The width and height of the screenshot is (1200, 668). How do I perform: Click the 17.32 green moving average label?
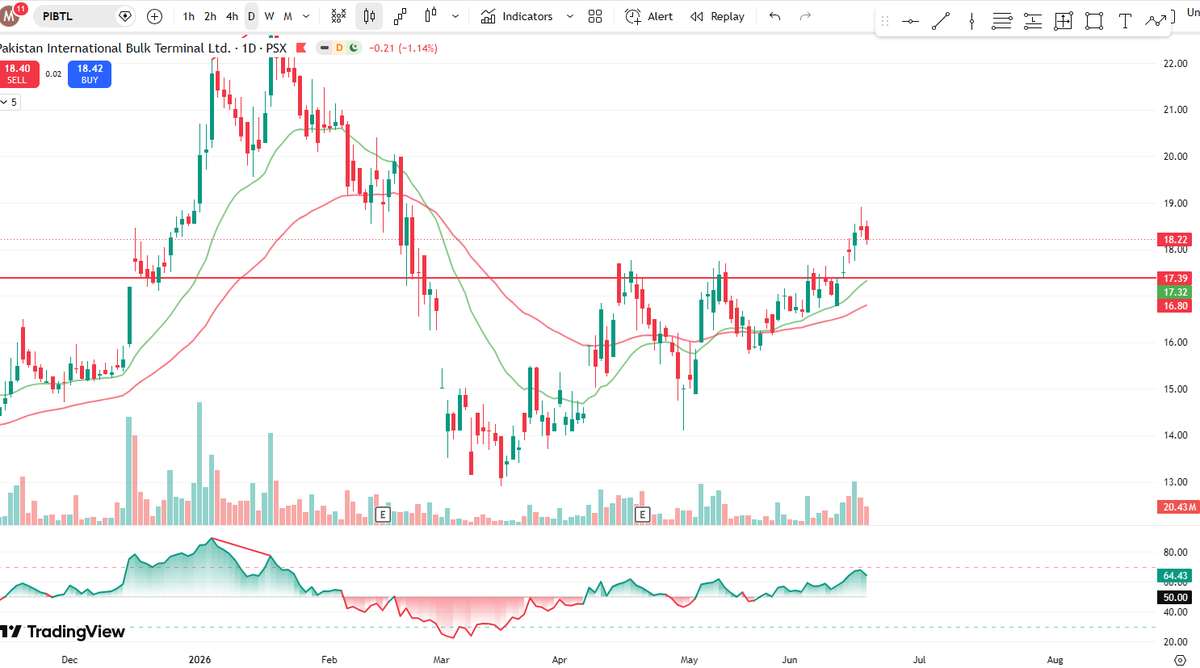coord(1175,292)
